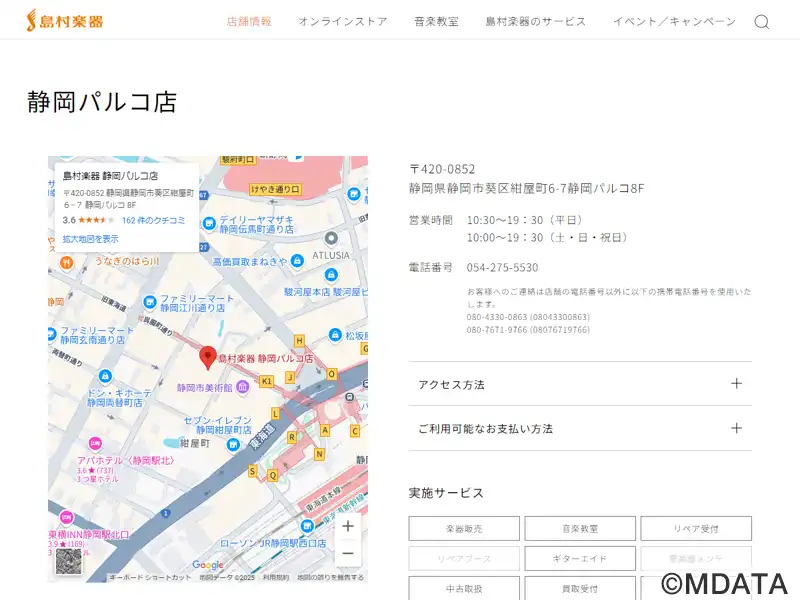
Task: Click the 高価買取まねきや shop marker
Action: coord(297,261)
